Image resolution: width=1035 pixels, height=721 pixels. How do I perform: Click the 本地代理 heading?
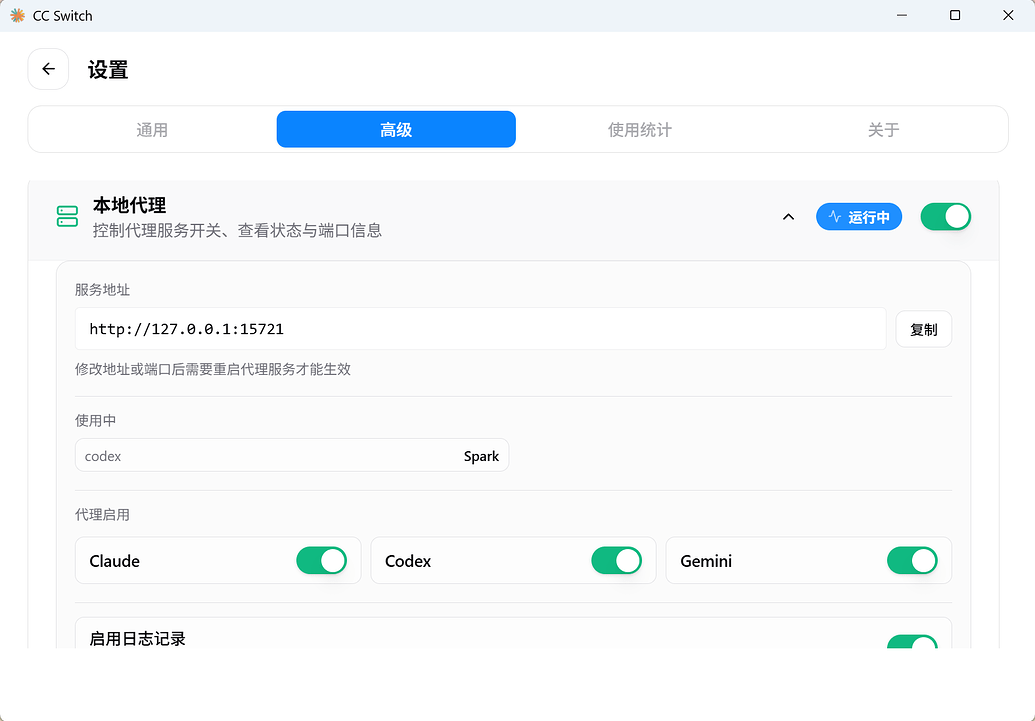point(129,205)
